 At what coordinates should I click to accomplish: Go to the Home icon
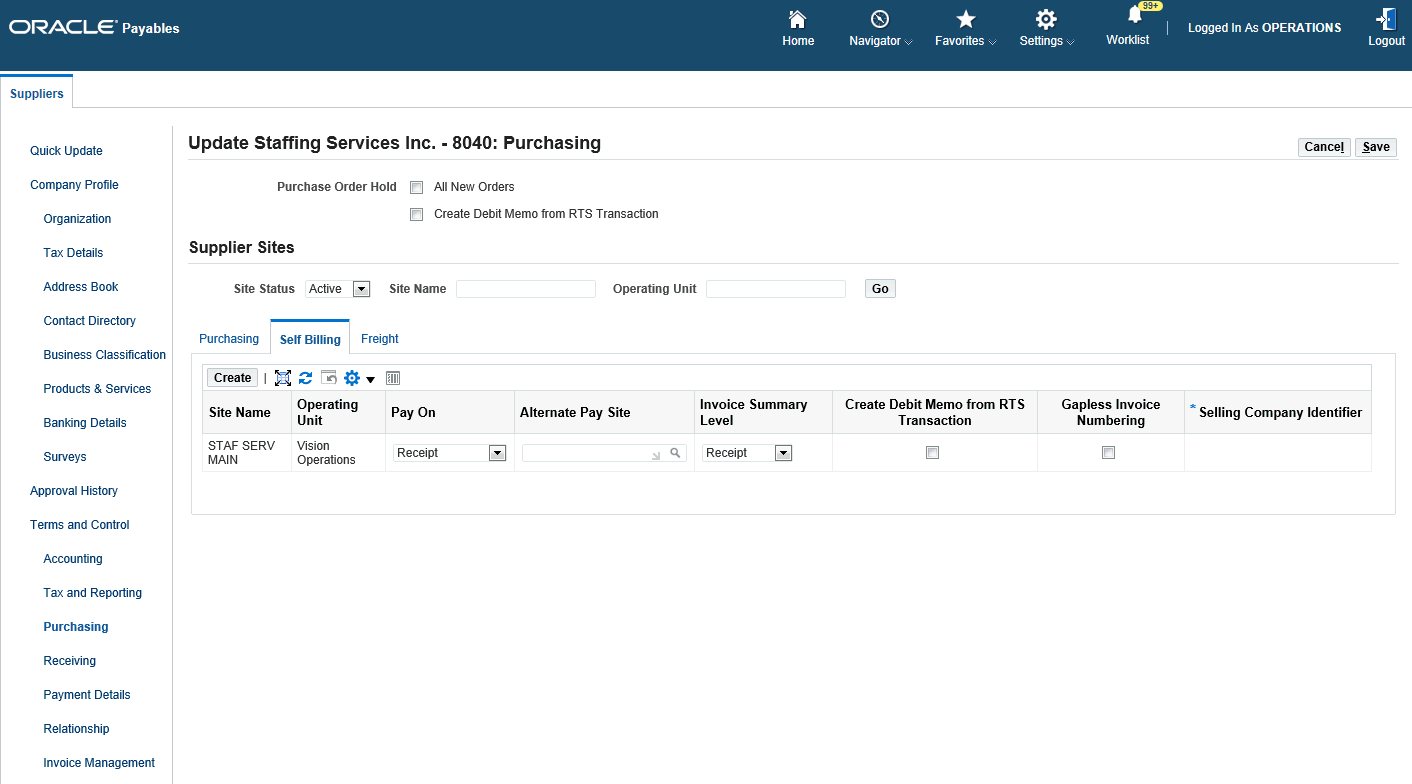click(797, 19)
